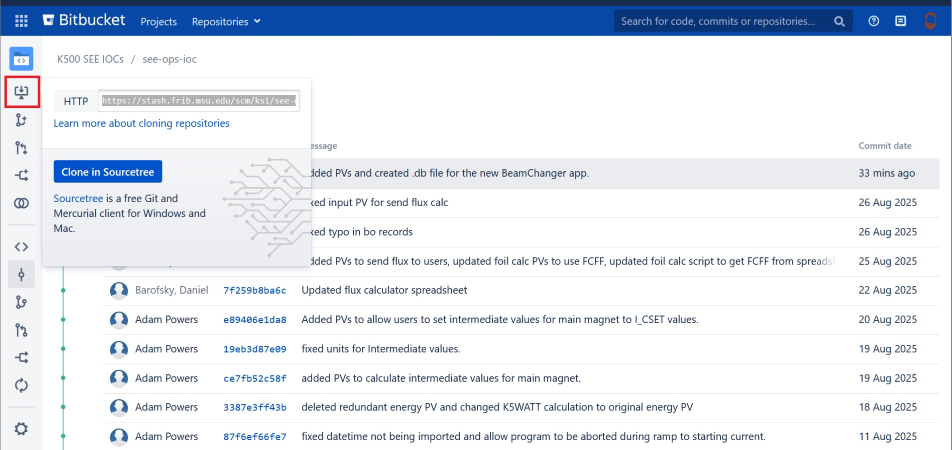The height and width of the screenshot is (450, 952).
Task: Open commit 7f259b8ba6c hash link
Action: click(x=254, y=290)
